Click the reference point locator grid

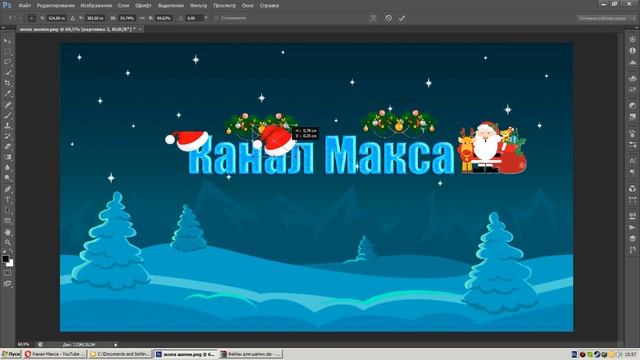pyautogui.click(x=31, y=18)
